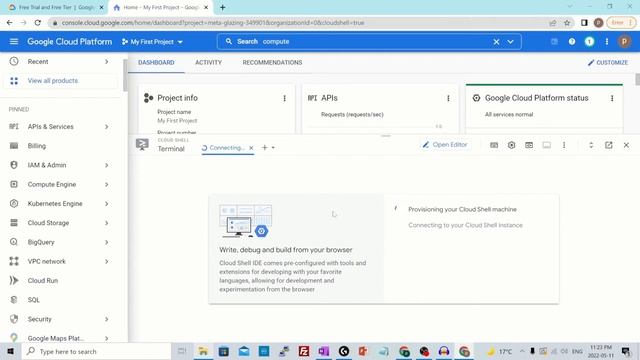
Task: Switch to the Activity tab
Action: pos(208,62)
